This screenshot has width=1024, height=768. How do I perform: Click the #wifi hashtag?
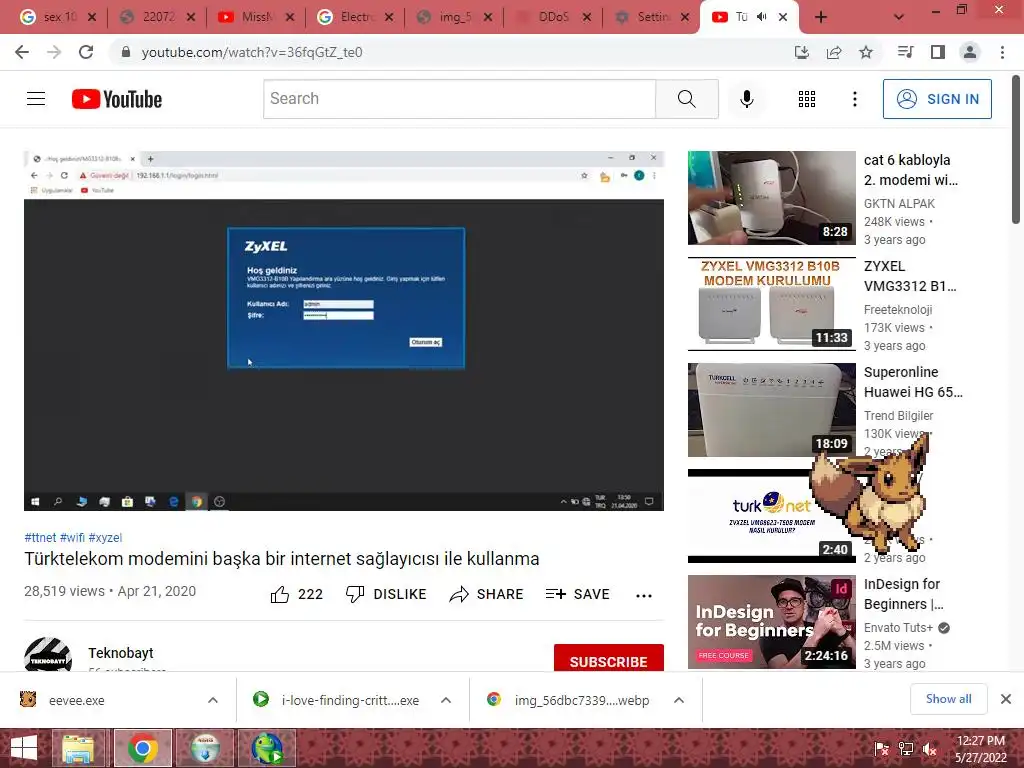(x=72, y=537)
